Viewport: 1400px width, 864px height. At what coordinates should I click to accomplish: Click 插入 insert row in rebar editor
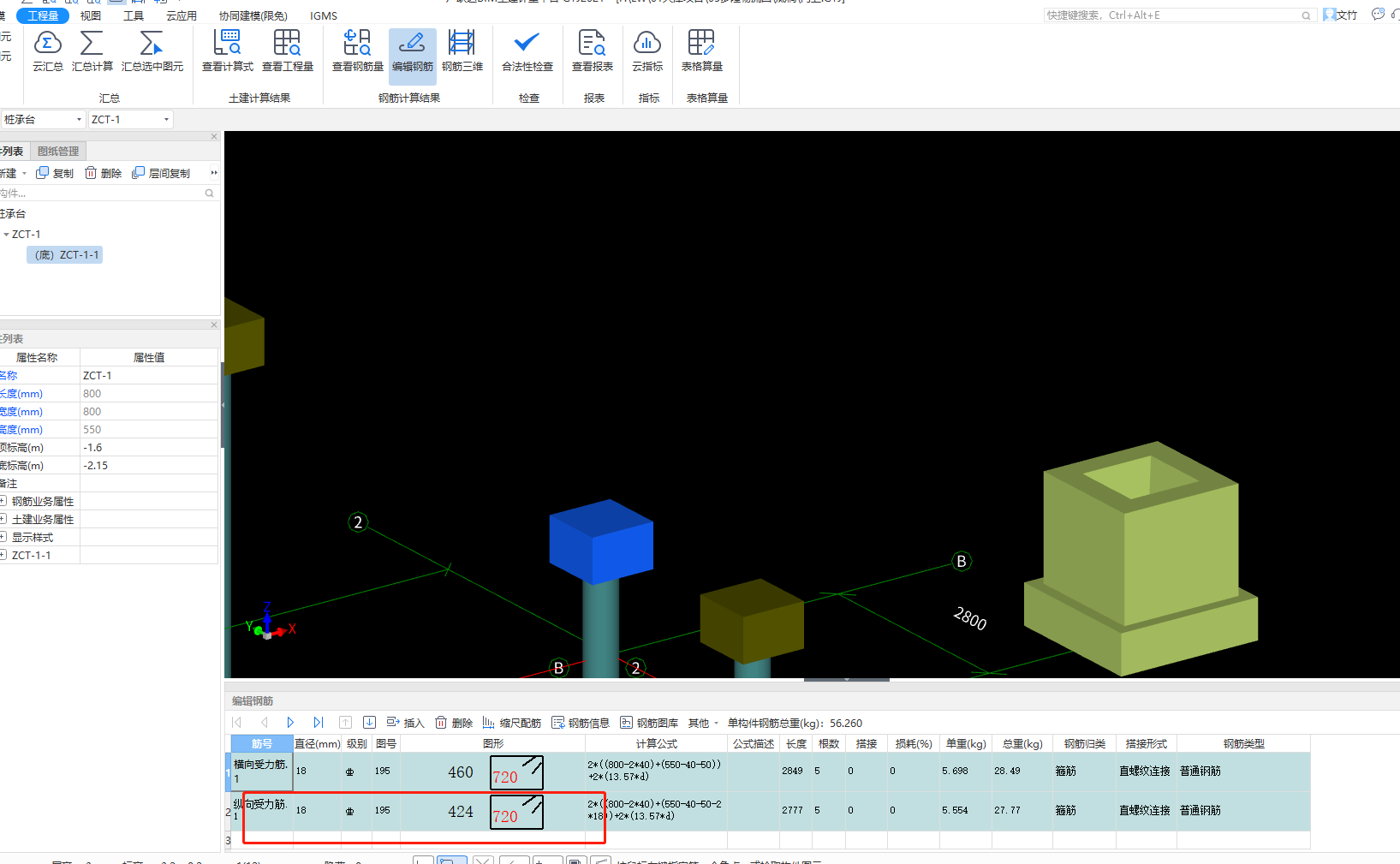405,723
